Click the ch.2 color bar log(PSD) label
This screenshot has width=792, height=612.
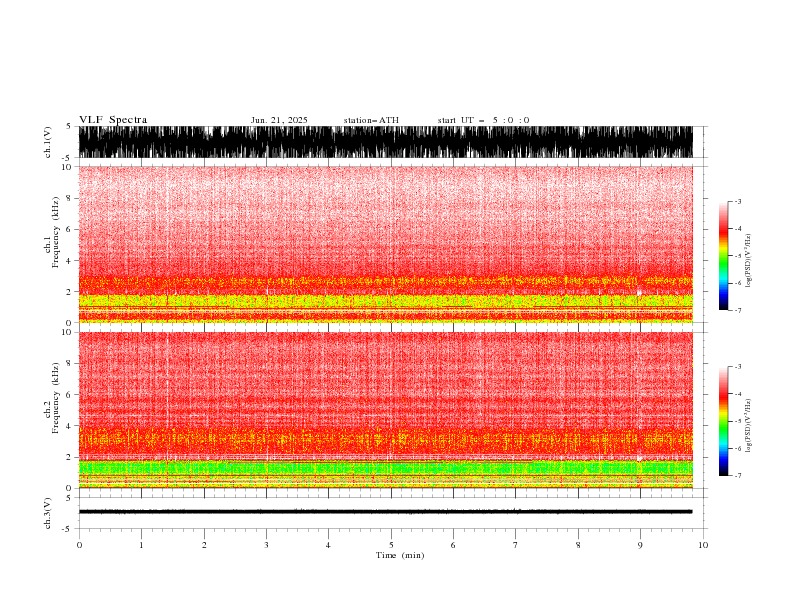(x=749, y=426)
